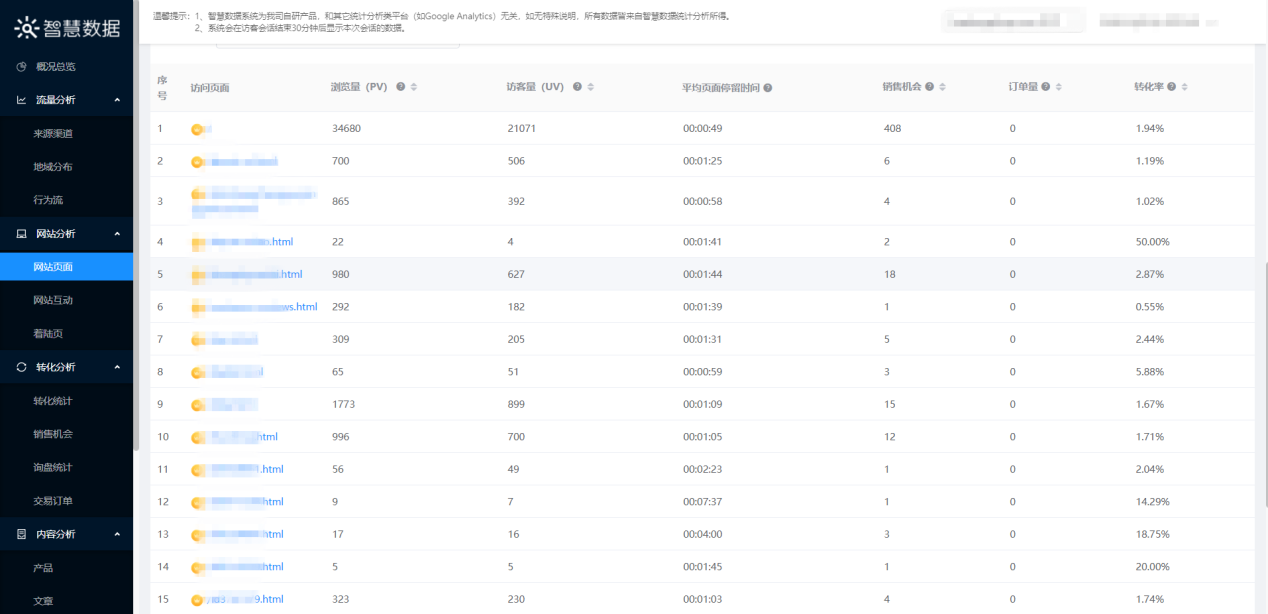1268x614 pixels.
Task: Sort table by 浏览量 (PV) column
Action: pyautogui.click(x=414, y=87)
